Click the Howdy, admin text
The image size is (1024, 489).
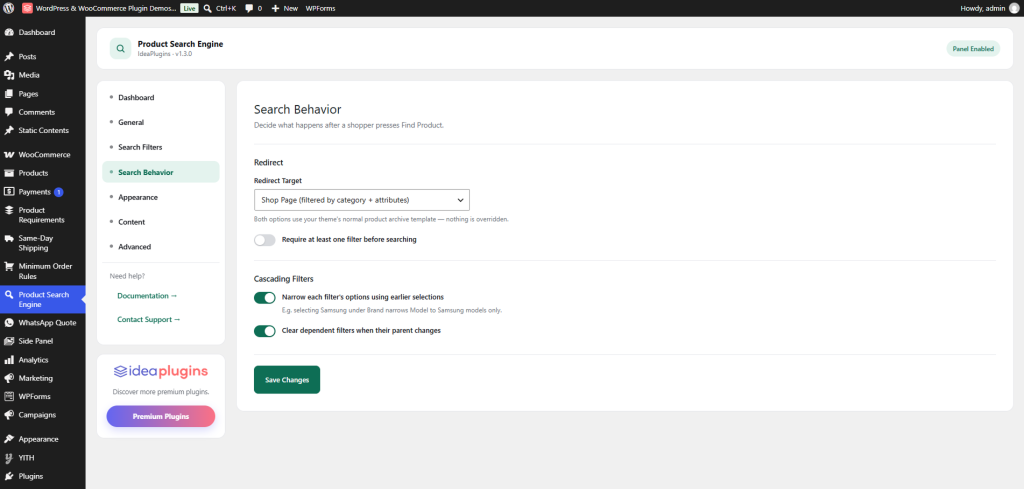click(983, 8)
